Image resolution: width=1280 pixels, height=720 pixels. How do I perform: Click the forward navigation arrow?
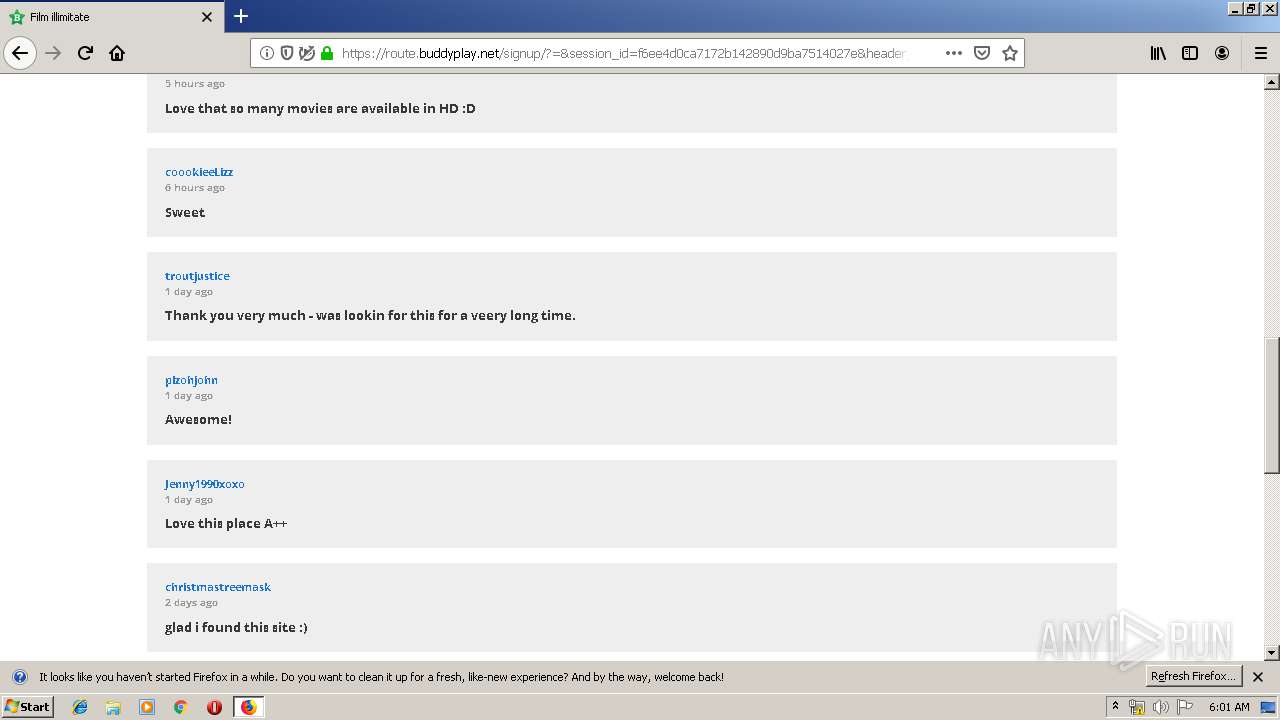(54, 53)
